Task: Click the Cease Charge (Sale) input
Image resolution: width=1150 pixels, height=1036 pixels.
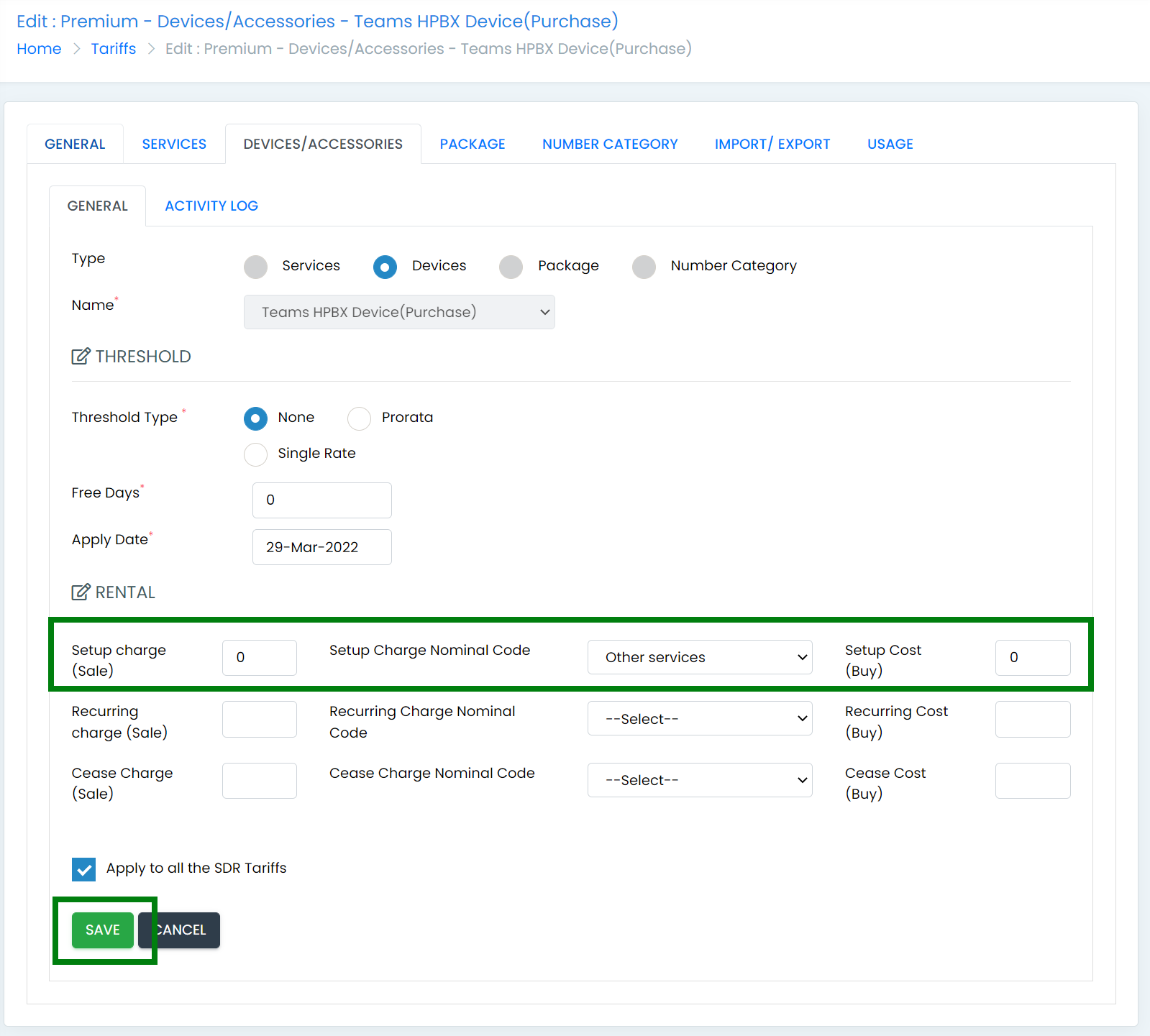Action: pos(260,781)
